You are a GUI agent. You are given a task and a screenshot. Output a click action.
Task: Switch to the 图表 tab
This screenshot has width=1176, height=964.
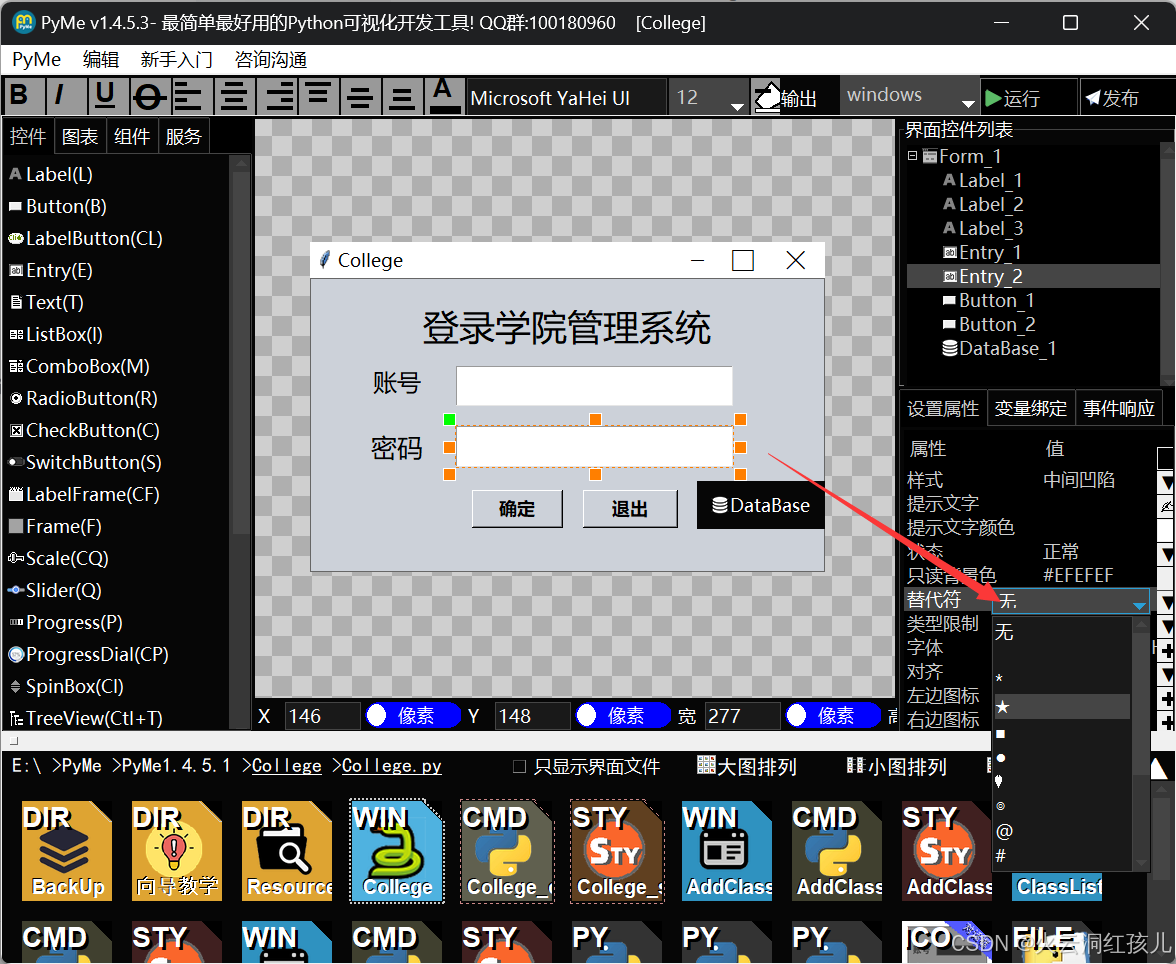[x=80, y=137]
